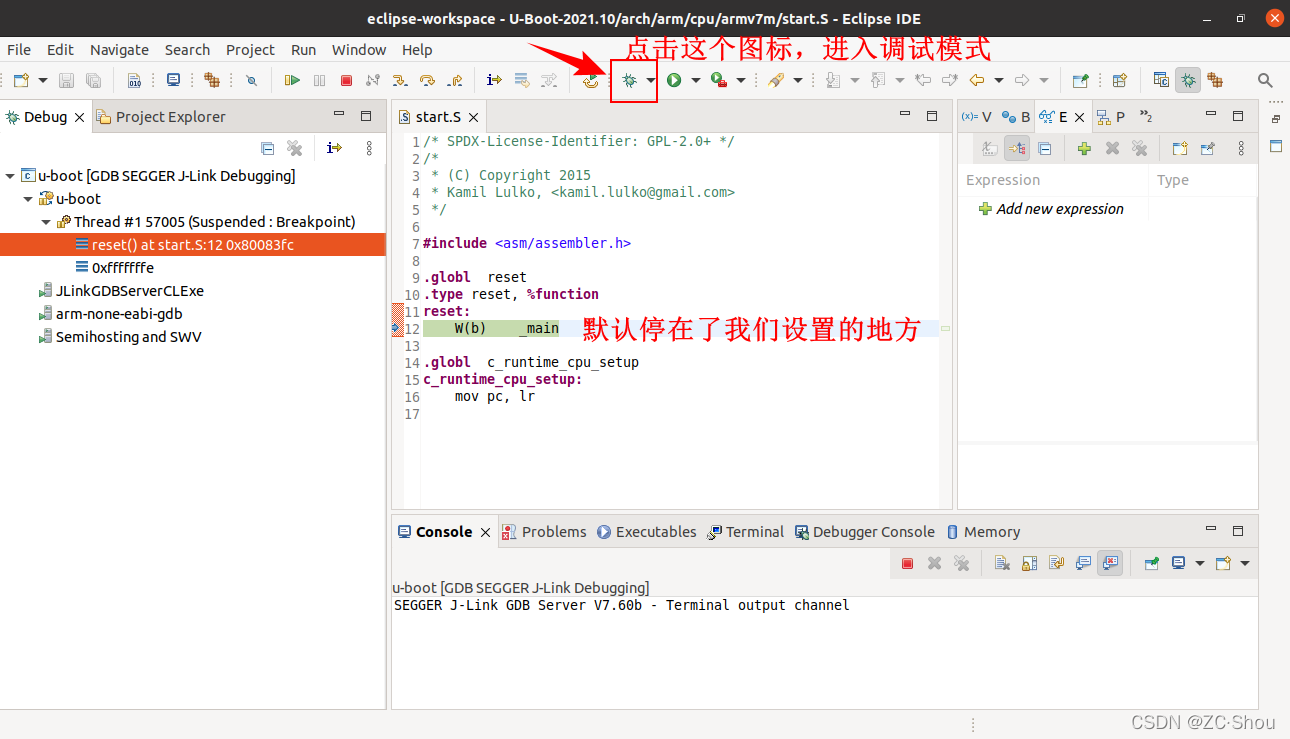Switch to the Variables (V) tab

tap(976, 117)
